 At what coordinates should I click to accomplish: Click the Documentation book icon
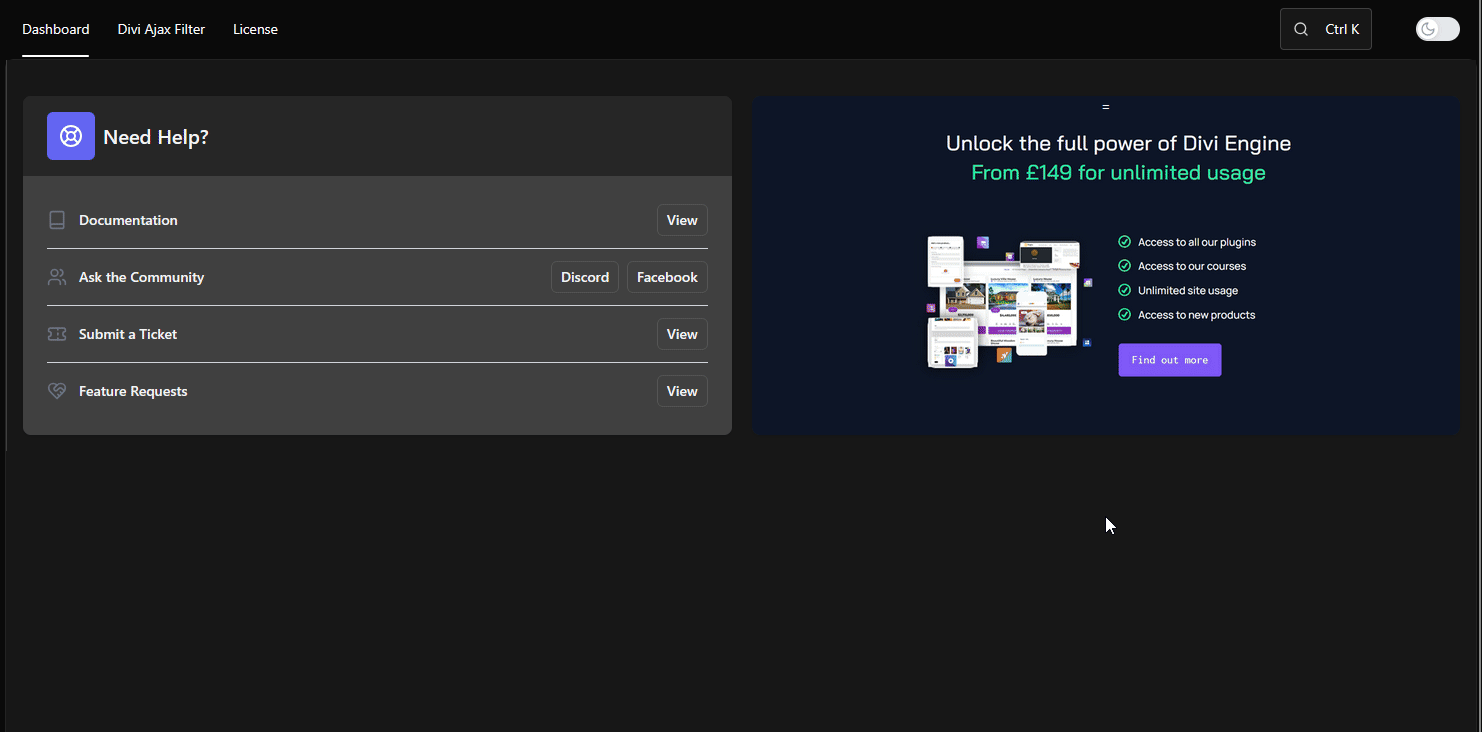click(57, 220)
